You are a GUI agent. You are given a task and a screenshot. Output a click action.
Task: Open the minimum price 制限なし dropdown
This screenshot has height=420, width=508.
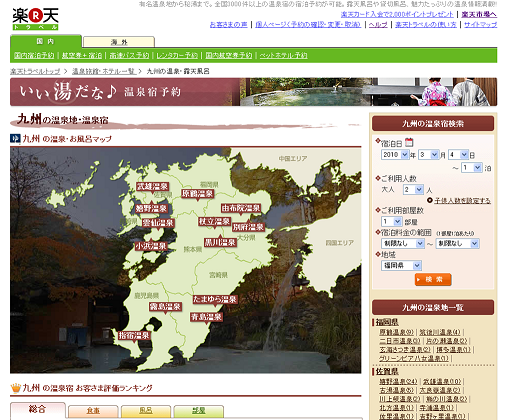(x=403, y=244)
